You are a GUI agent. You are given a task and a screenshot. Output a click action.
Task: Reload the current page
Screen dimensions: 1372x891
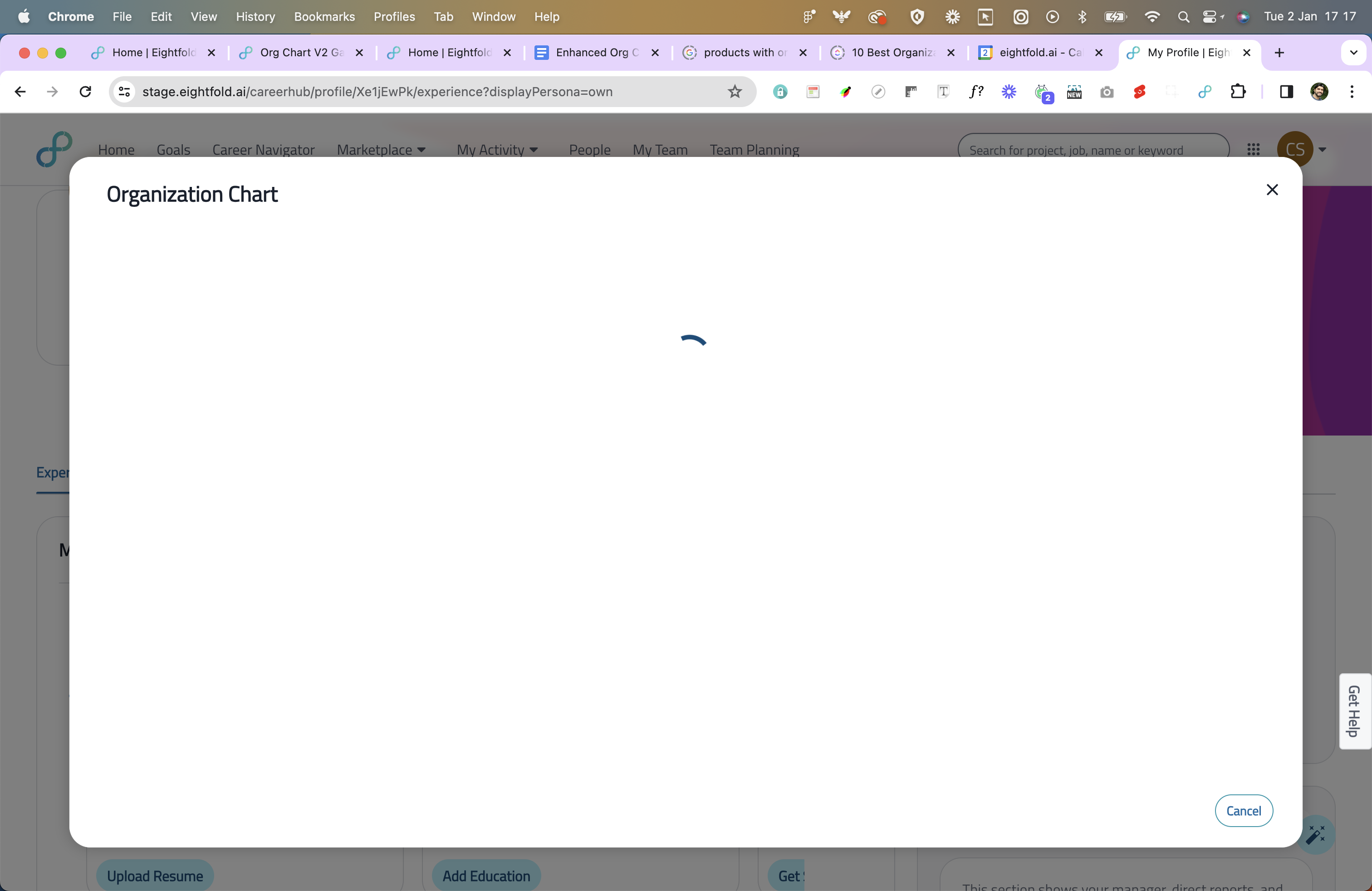click(x=85, y=92)
